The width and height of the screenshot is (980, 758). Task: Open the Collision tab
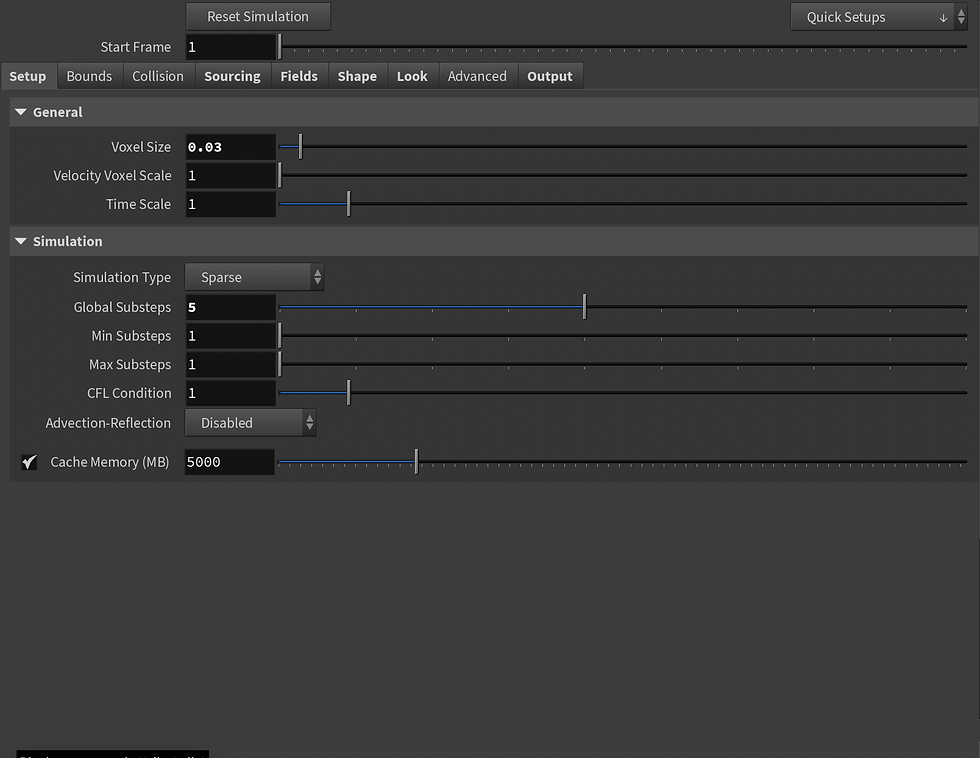[x=158, y=76]
